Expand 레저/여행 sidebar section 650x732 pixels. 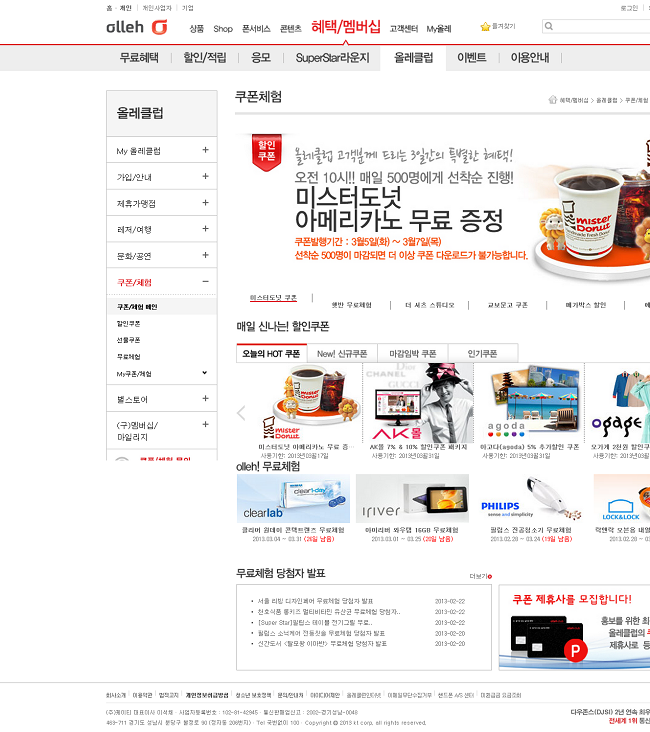[205, 228]
